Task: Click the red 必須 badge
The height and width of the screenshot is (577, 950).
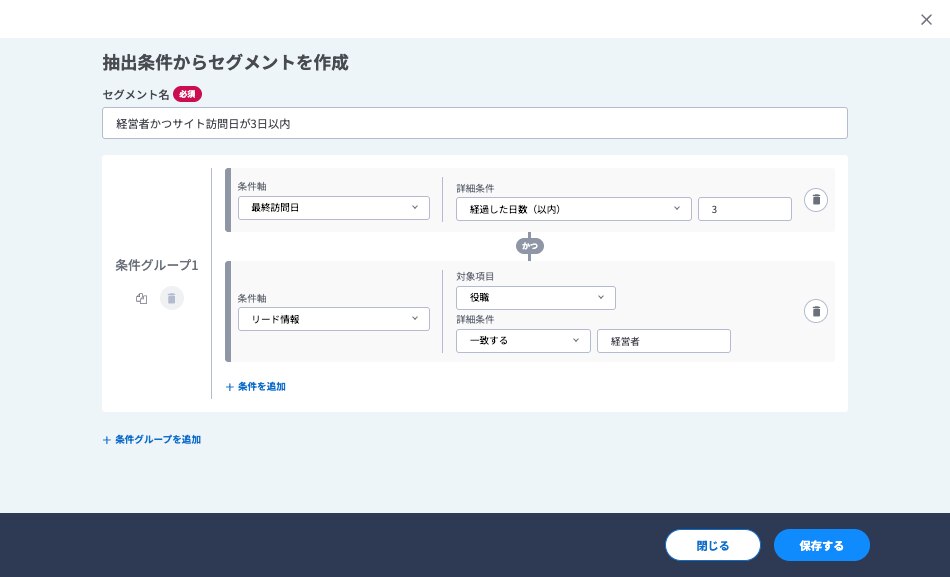Action: click(187, 94)
